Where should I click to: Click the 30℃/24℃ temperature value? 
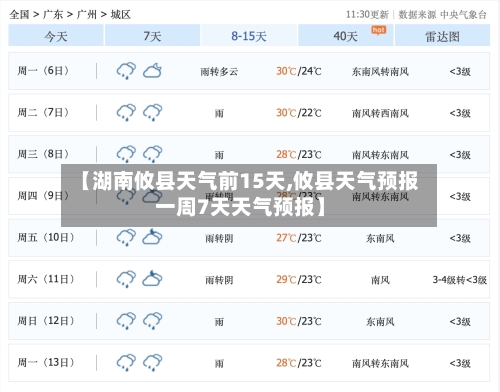tap(299, 71)
